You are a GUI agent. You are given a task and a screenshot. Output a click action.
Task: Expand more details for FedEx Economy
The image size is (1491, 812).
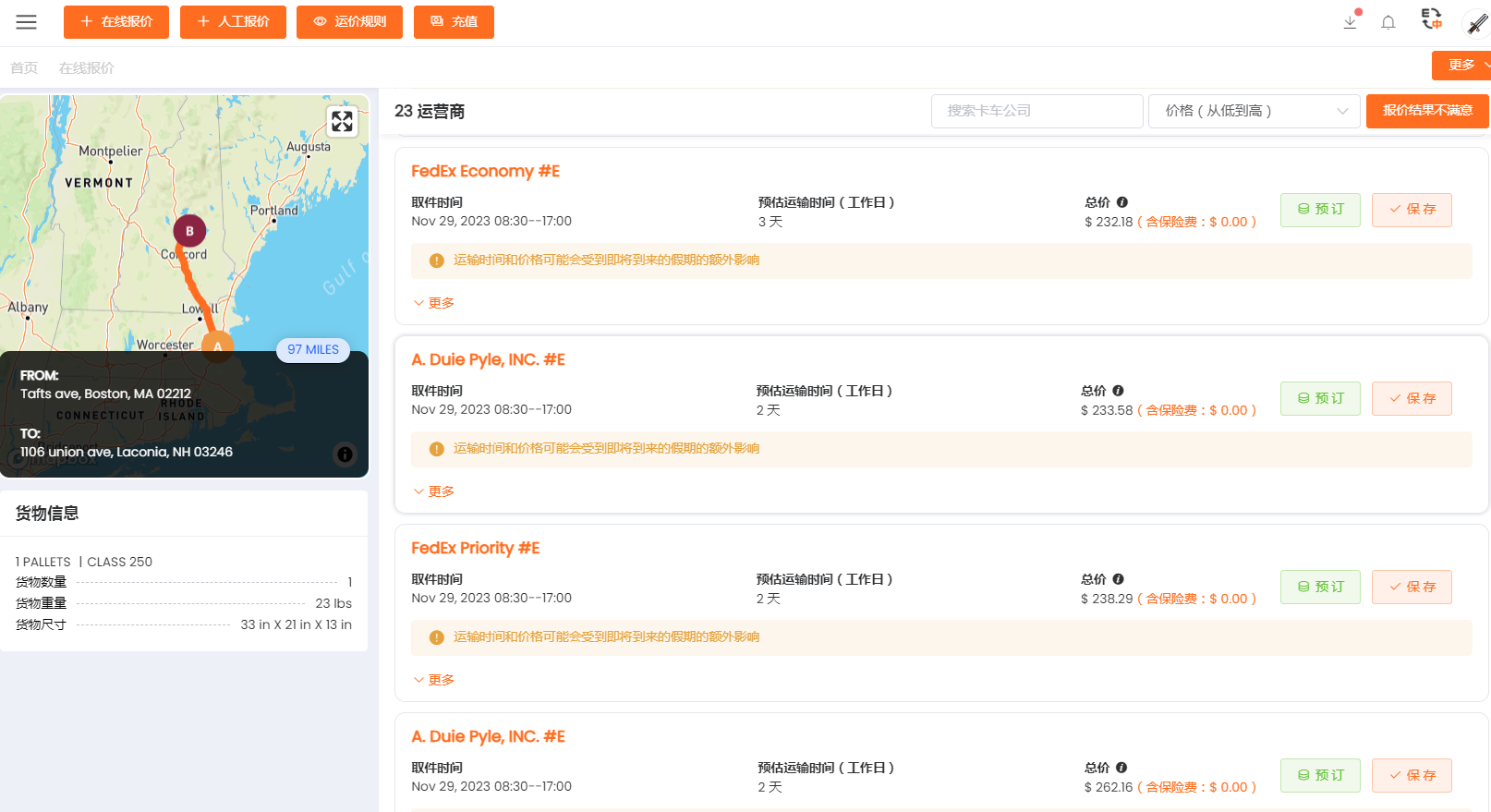point(434,303)
